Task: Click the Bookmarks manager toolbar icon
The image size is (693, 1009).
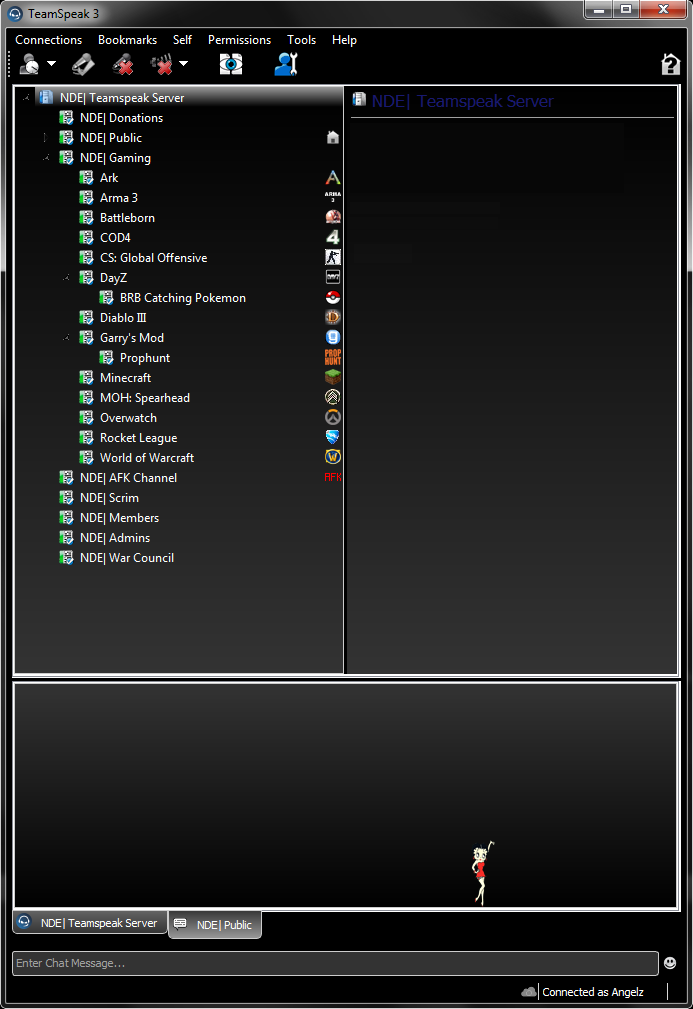Action: click(82, 64)
